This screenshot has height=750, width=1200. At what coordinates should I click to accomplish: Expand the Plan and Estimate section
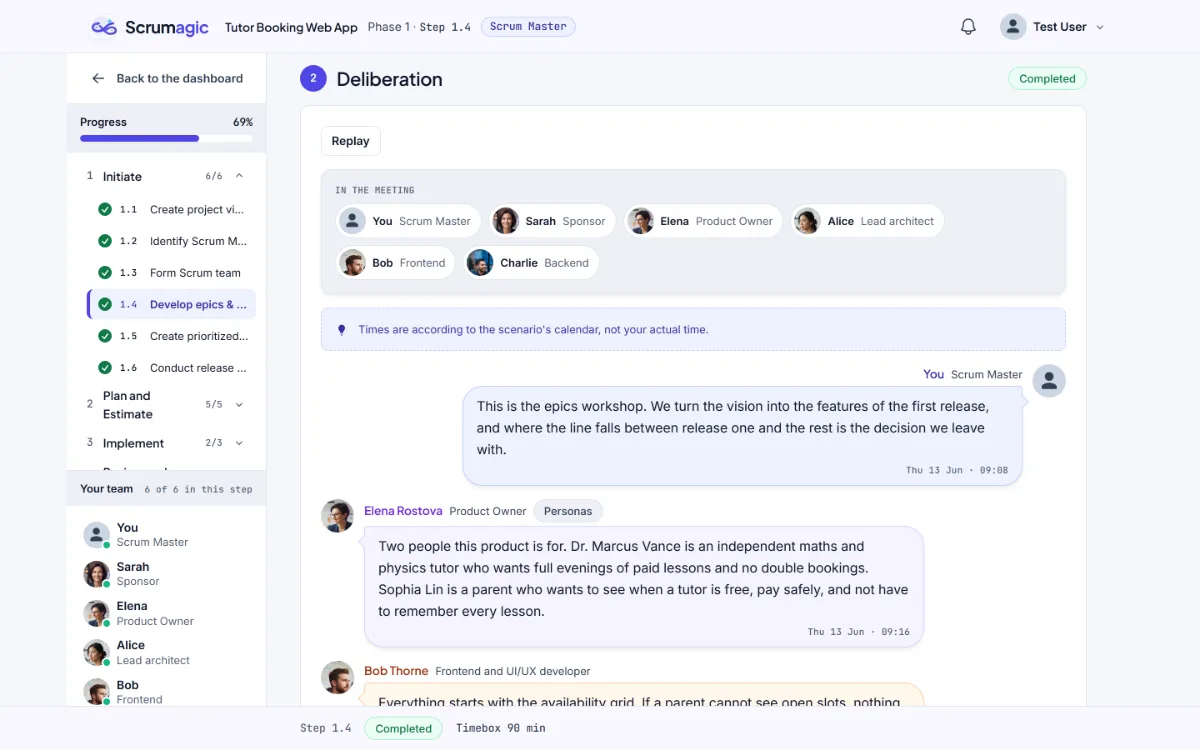239,405
